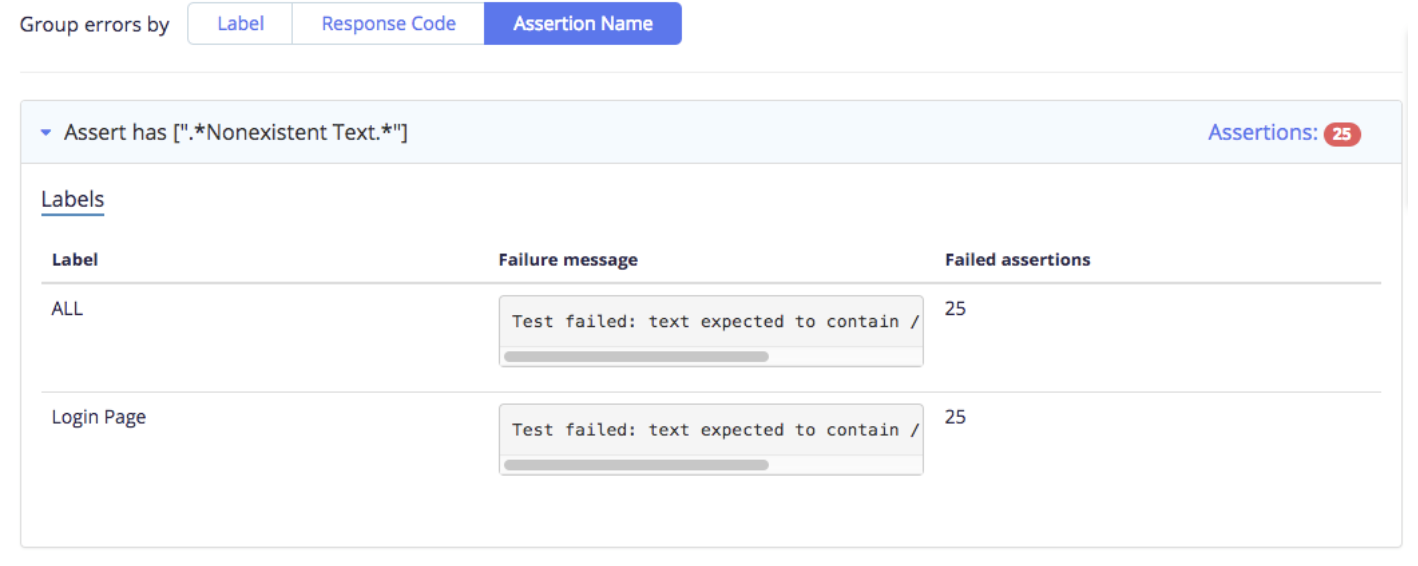Select the Labels sub-tab

(72, 200)
